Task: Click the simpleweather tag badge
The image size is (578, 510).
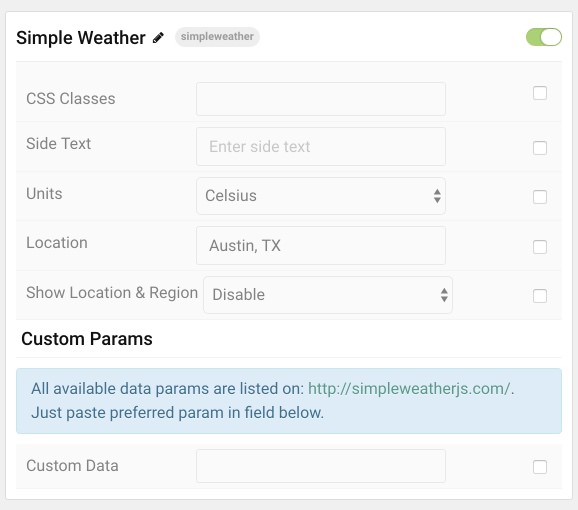Action: pyautogui.click(x=217, y=36)
